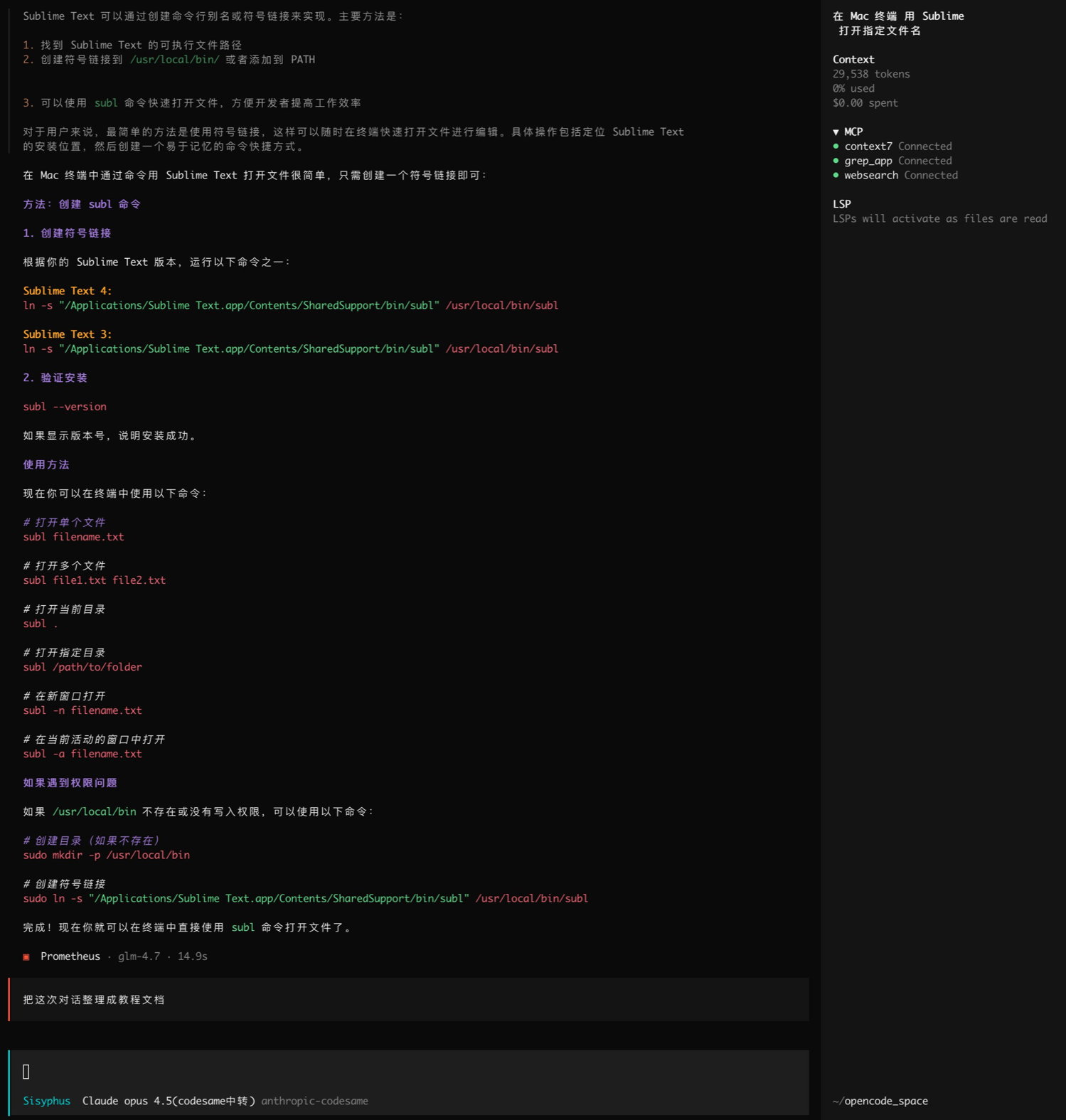
Task: Click the 'sudo ln -s' symlink command
Action: (306, 899)
